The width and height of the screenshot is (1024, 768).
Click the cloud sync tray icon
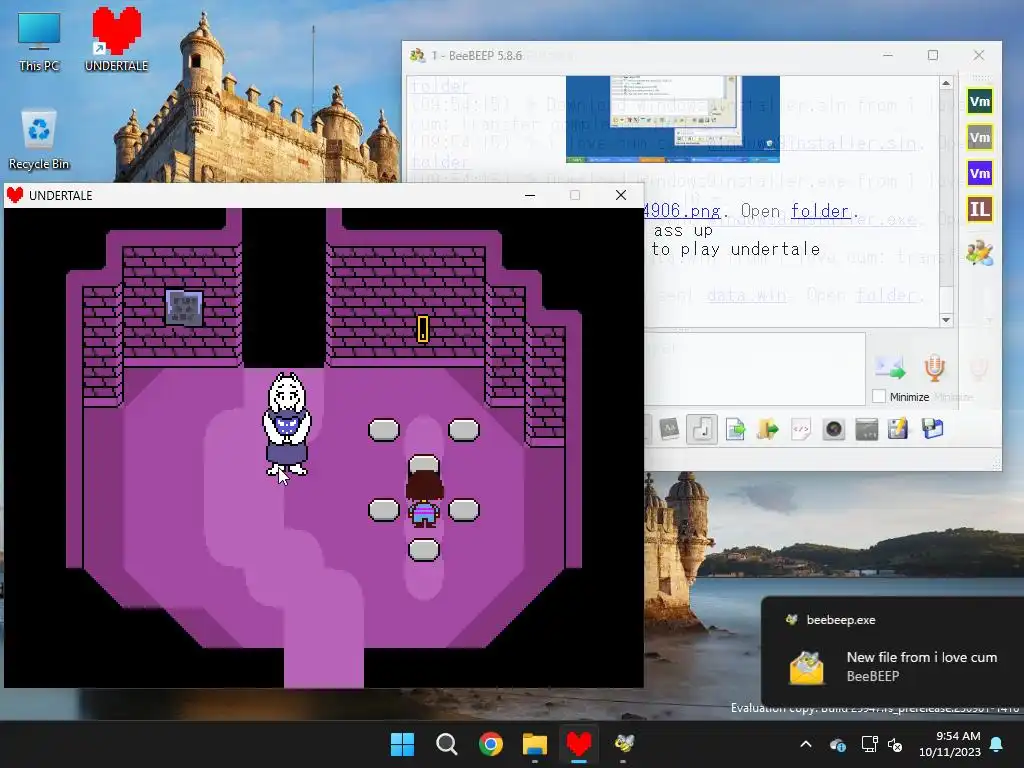838,744
